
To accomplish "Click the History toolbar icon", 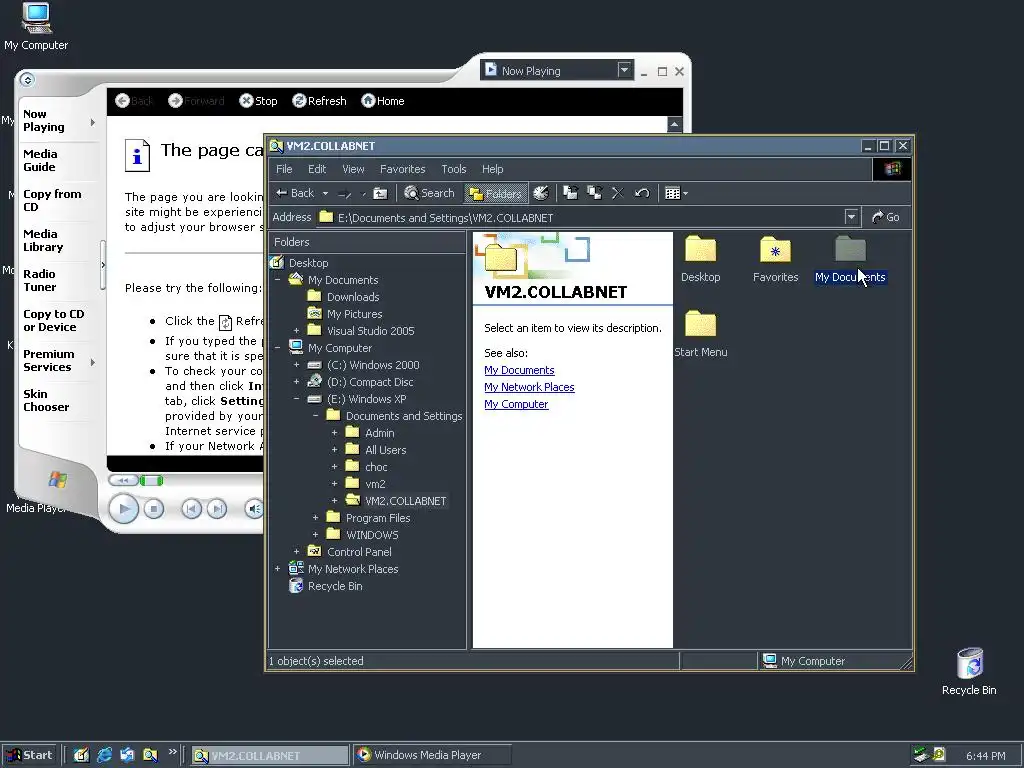I will [x=541, y=193].
